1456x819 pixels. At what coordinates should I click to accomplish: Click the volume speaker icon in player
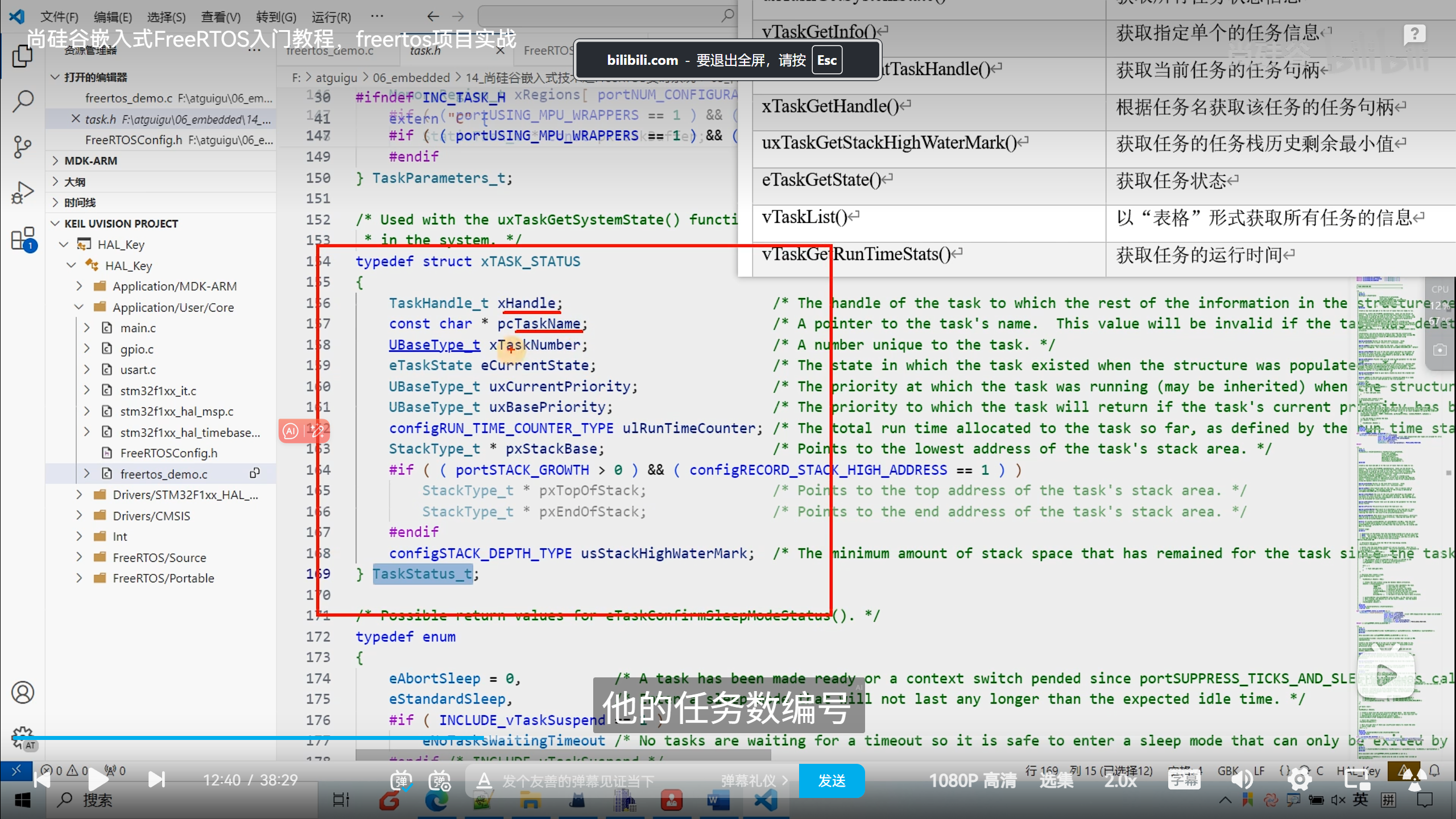(1243, 780)
